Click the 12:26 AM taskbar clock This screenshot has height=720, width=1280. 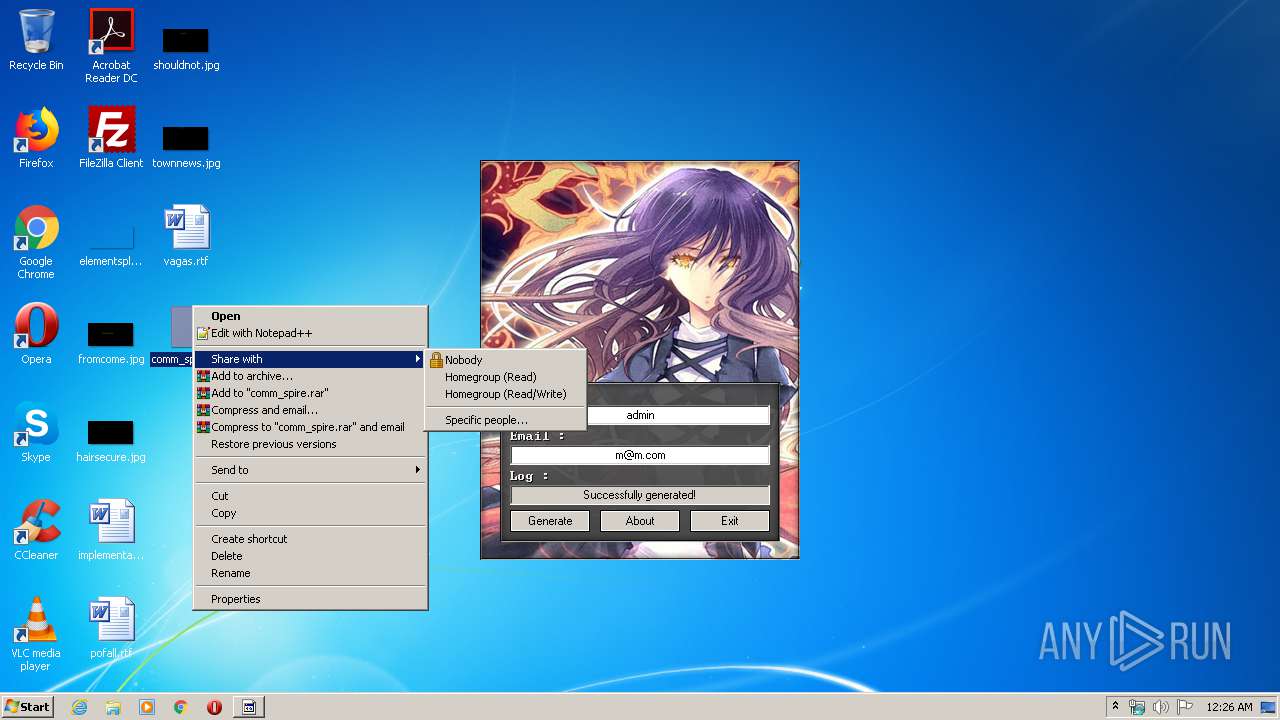1229,707
